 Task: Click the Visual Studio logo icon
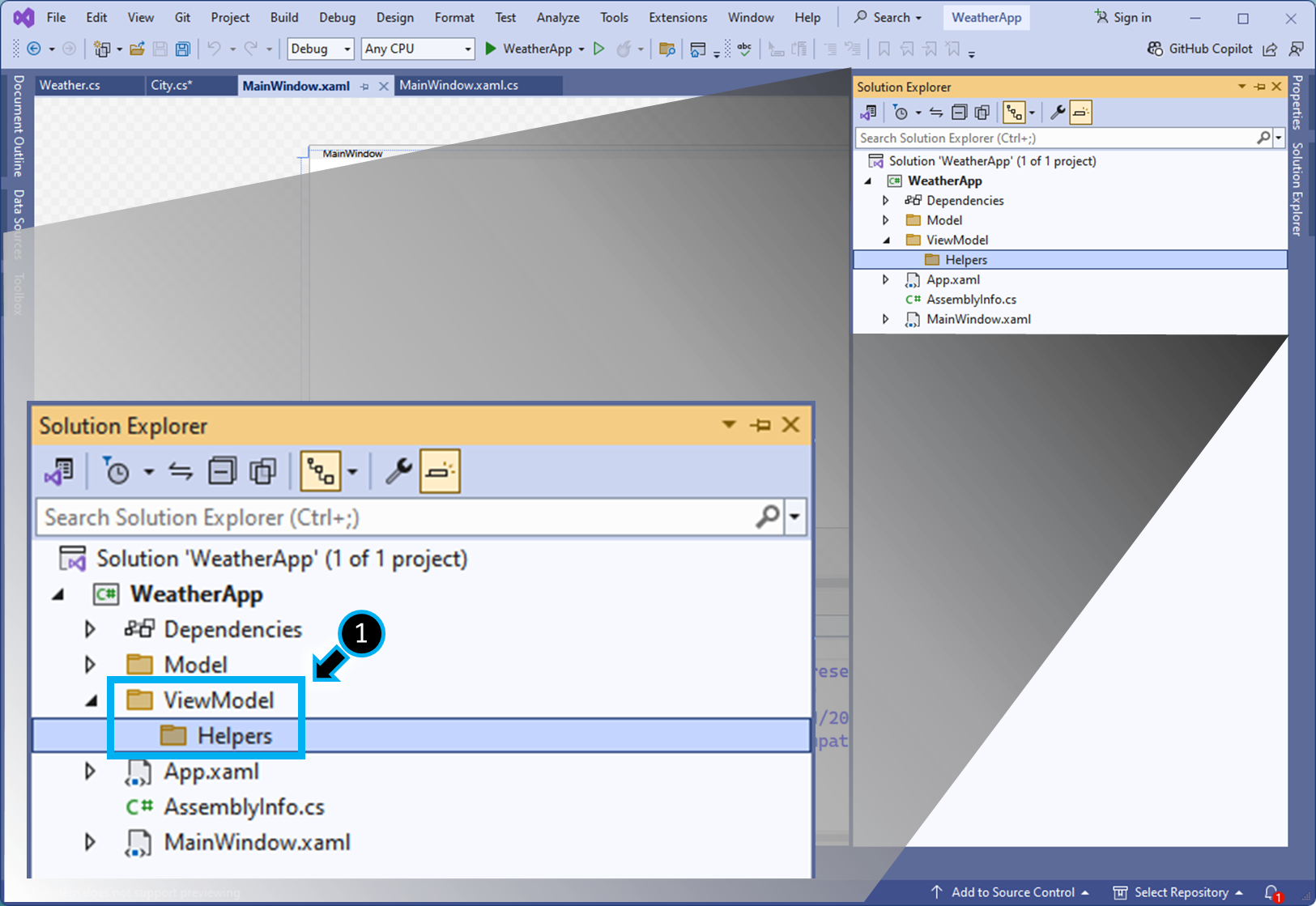coord(23,17)
